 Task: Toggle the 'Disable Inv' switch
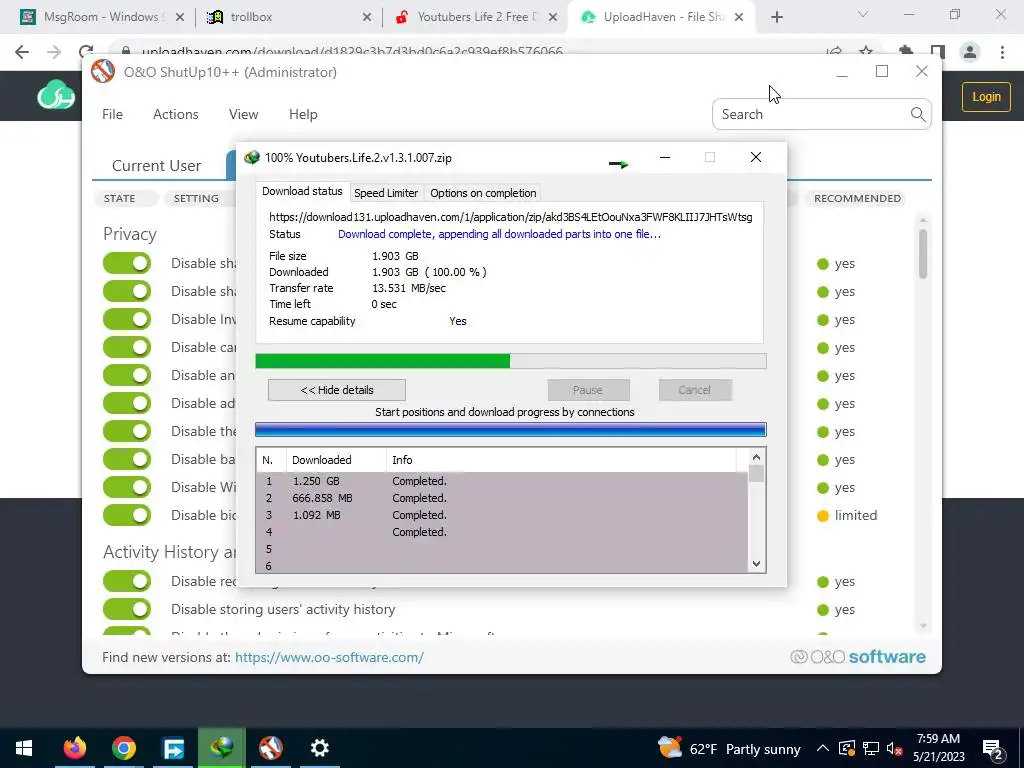(x=127, y=319)
